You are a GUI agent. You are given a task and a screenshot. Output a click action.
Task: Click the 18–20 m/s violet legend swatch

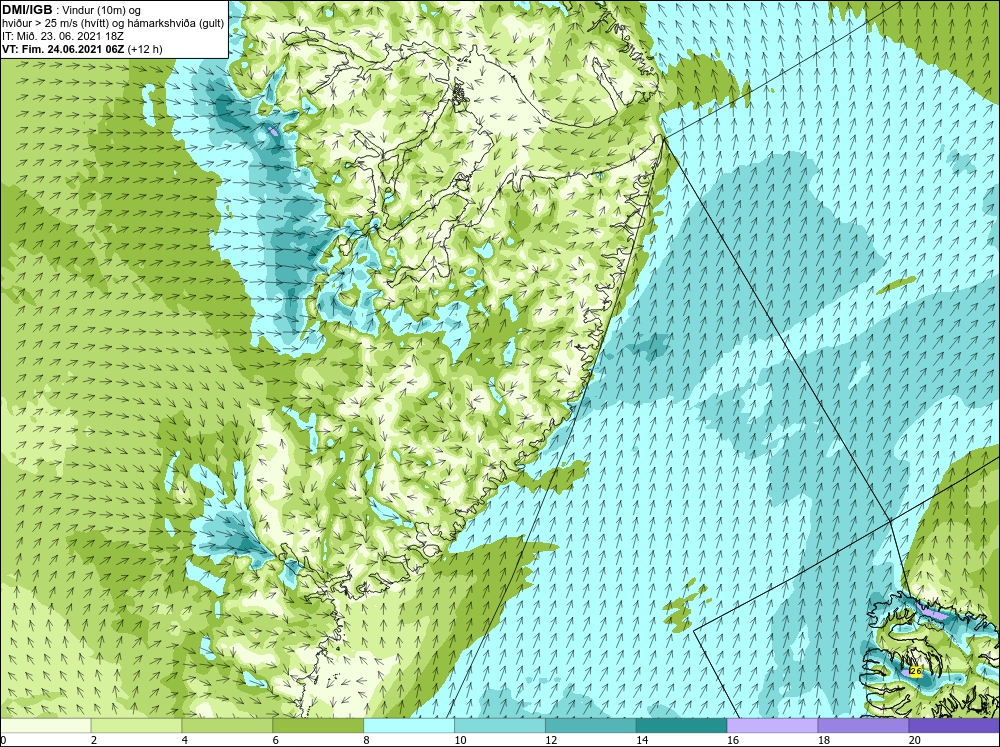pos(863,725)
